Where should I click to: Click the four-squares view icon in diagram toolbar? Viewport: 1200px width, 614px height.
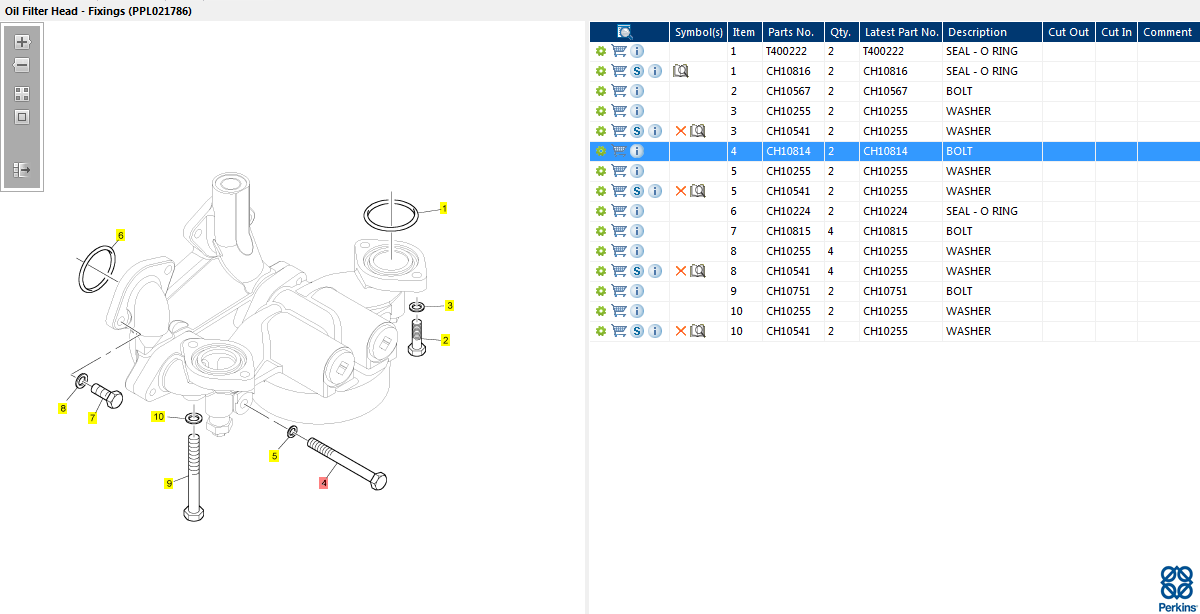pos(22,94)
